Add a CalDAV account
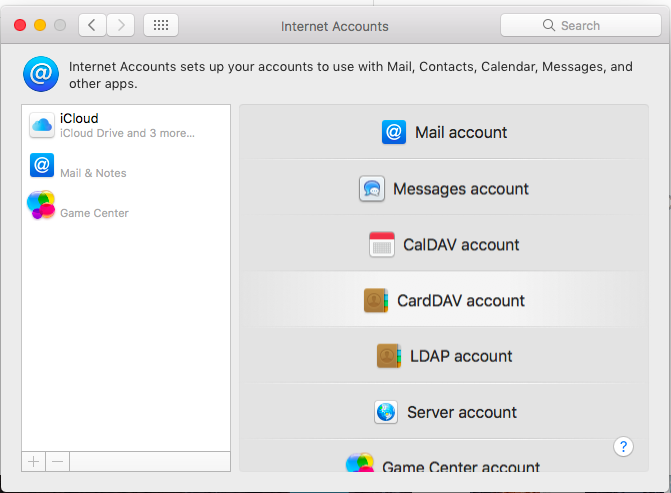Viewport: 671px width, 493px height. 444,245
